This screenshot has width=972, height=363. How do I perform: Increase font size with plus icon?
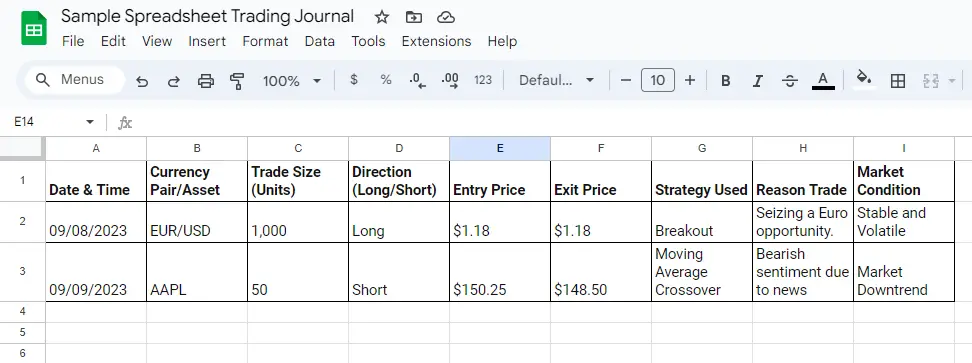click(x=690, y=80)
